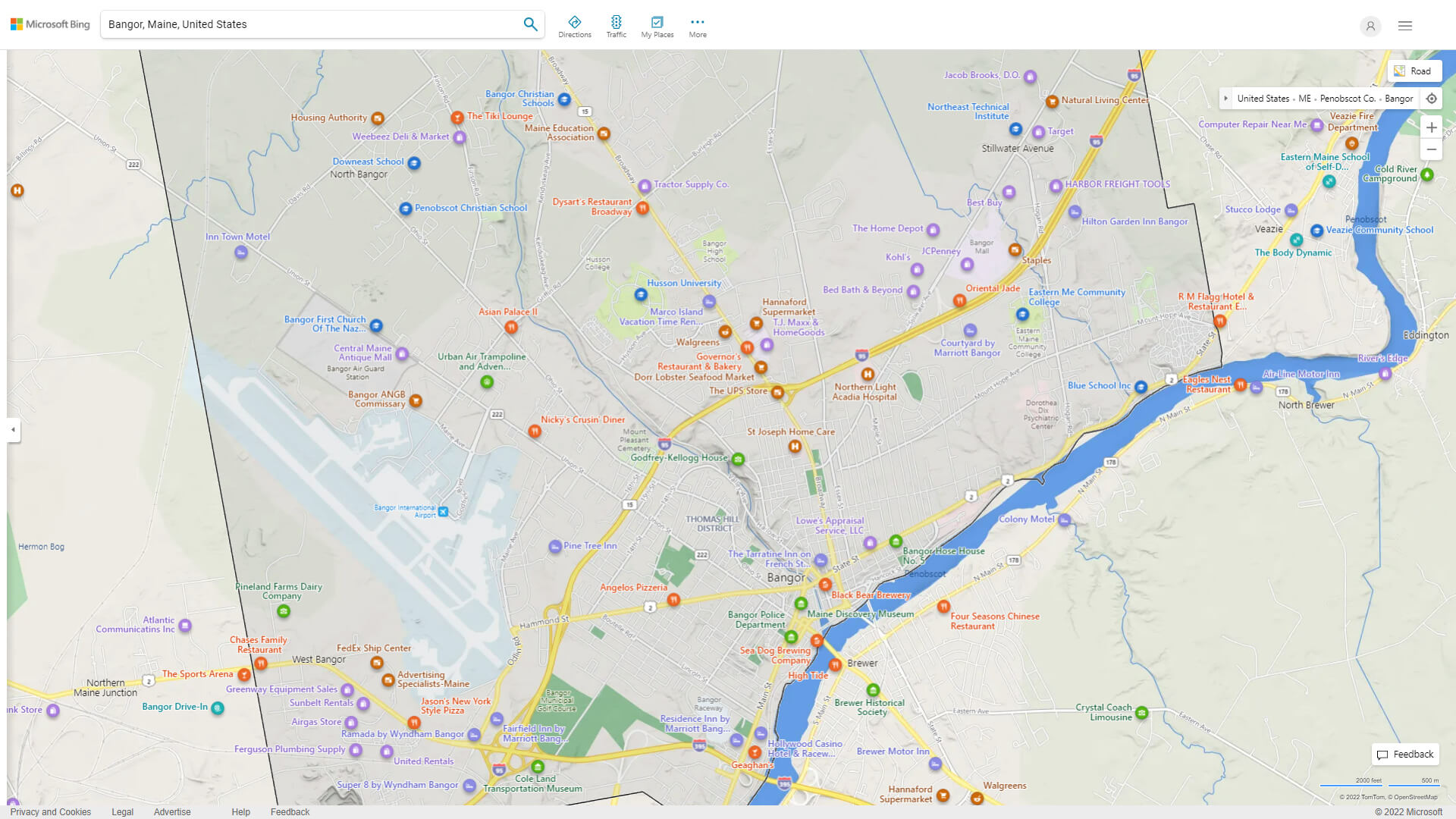This screenshot has height=819, width=1456.
Task: Click the zoom out minus control
Action: point(1432,149)
